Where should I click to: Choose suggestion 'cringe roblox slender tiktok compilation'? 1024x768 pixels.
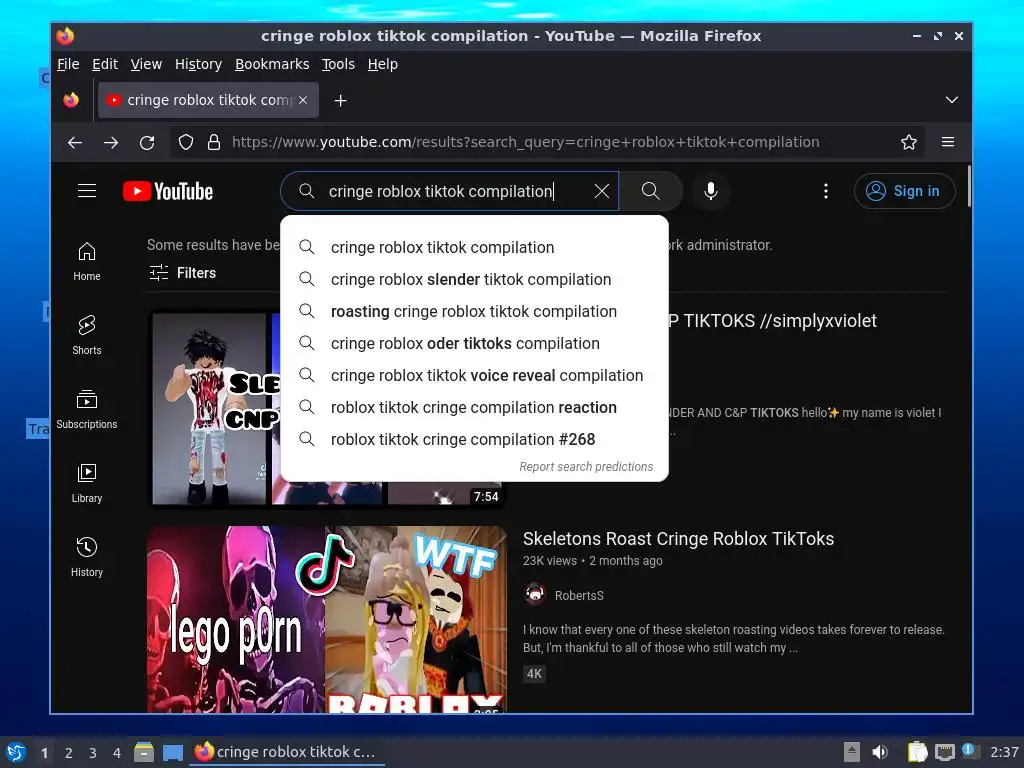(474, 280)
